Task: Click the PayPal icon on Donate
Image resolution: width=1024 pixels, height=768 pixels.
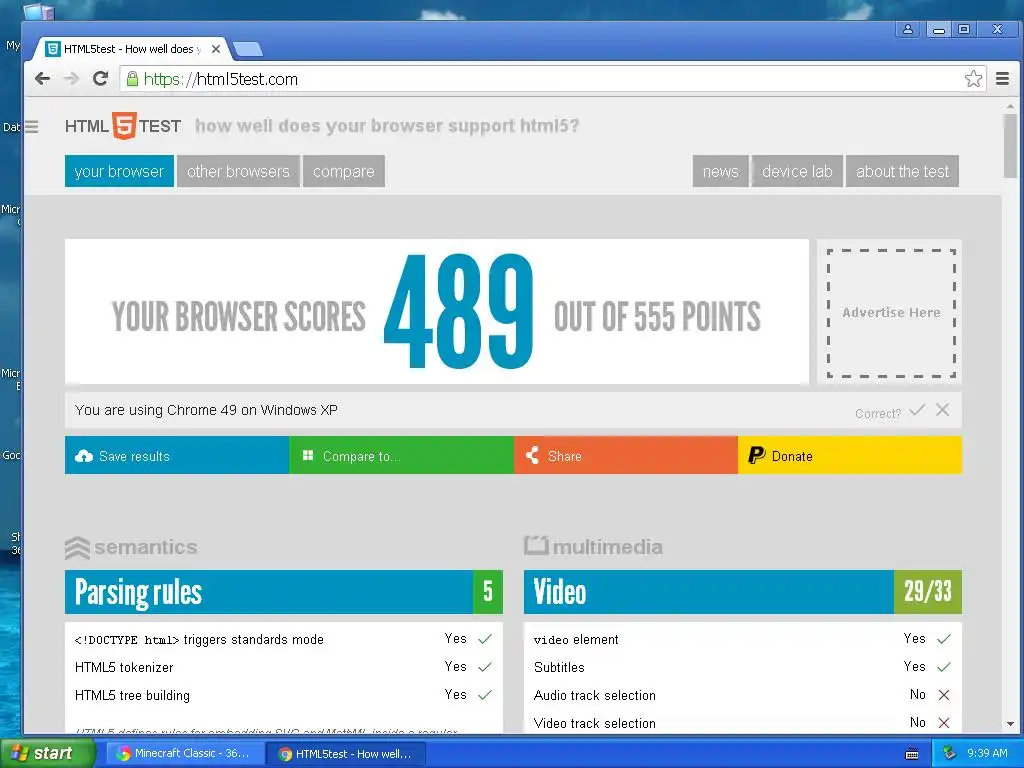Action: (x=756, y=455)
